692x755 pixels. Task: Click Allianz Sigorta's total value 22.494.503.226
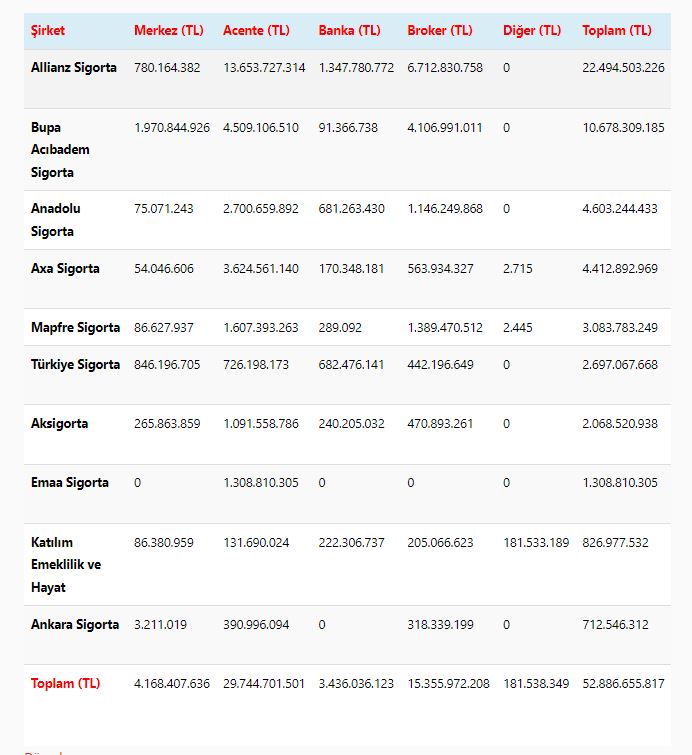tap(623, 68)
